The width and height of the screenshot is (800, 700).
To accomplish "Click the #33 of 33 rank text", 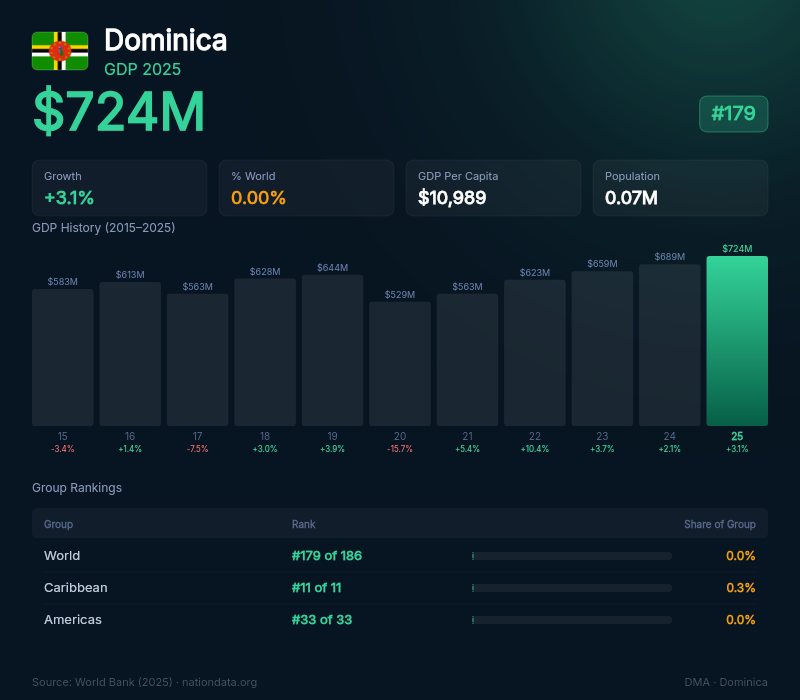I will click(321, 620).
